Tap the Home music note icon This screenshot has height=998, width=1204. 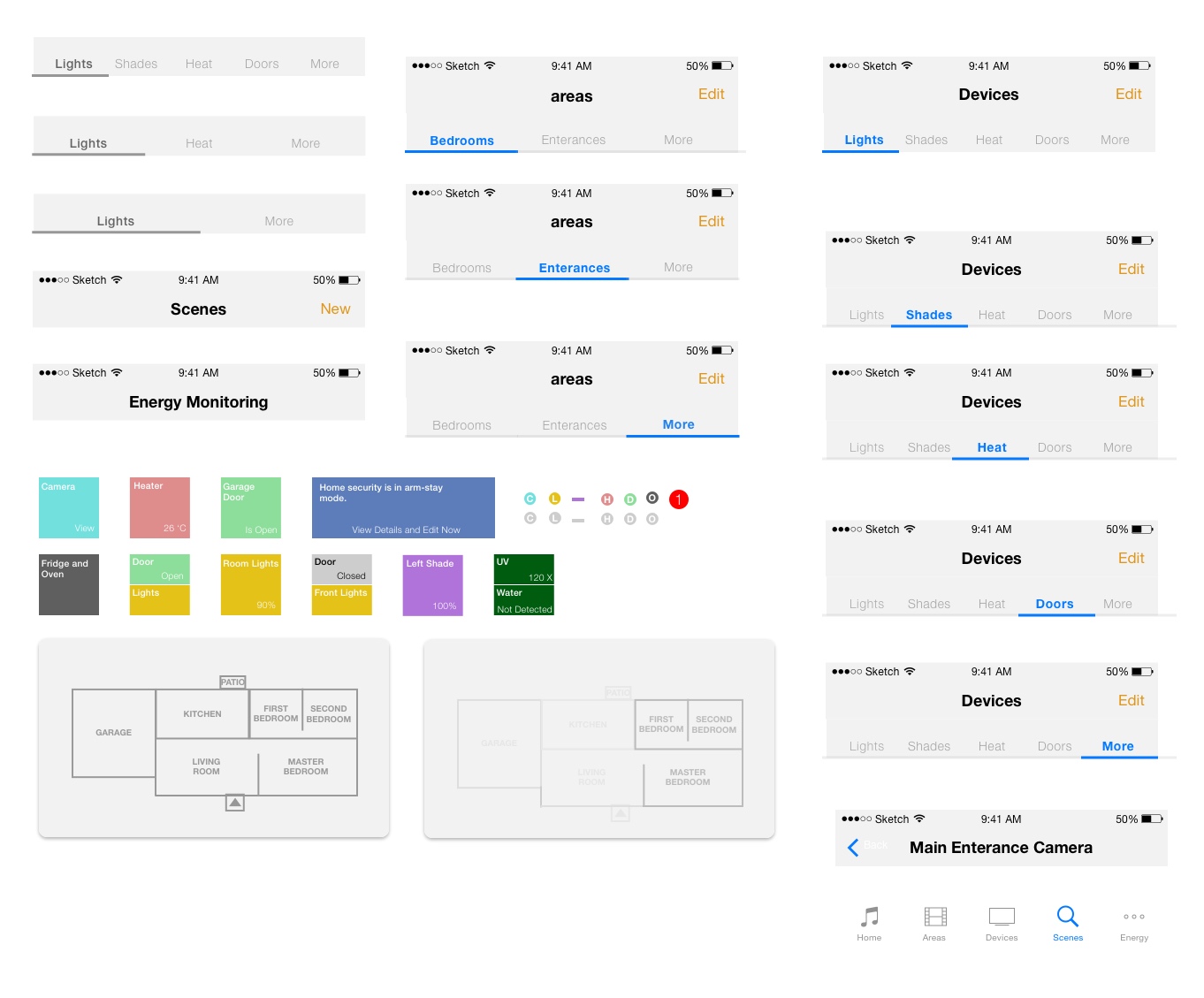(x=869, y=918)
